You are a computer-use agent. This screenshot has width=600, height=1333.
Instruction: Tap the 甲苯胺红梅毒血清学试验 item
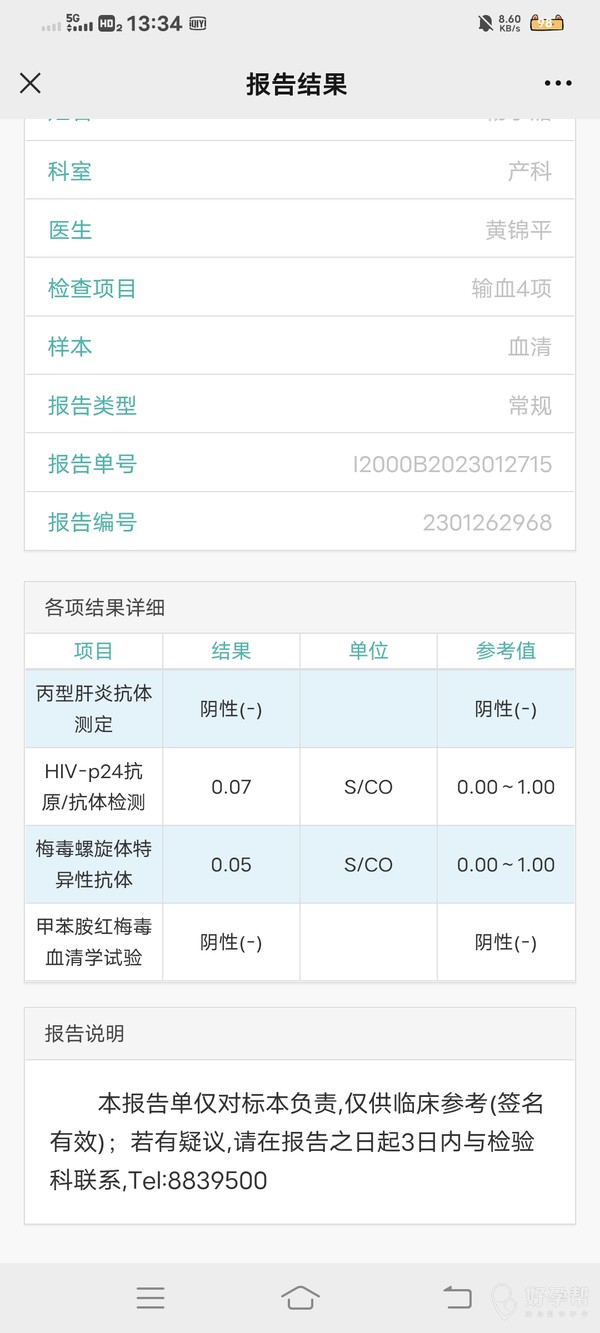[x=94, y=942]
